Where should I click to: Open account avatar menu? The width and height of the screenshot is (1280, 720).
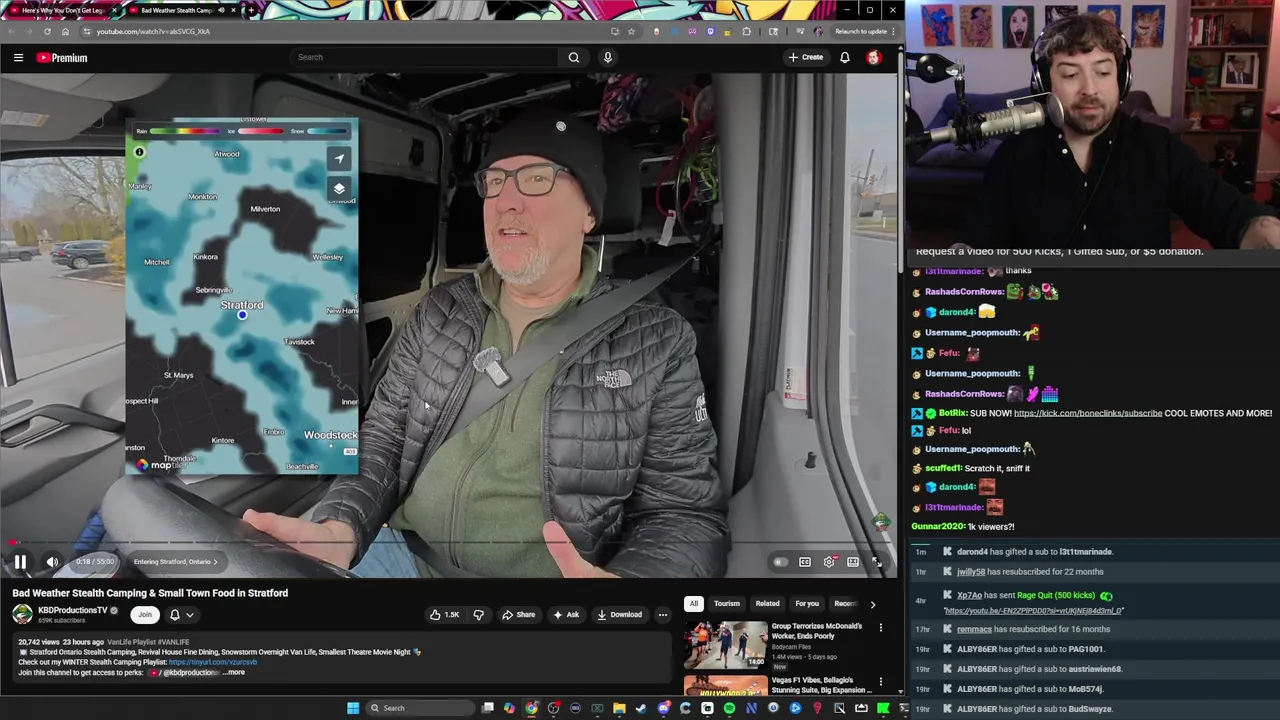[874, 57]
